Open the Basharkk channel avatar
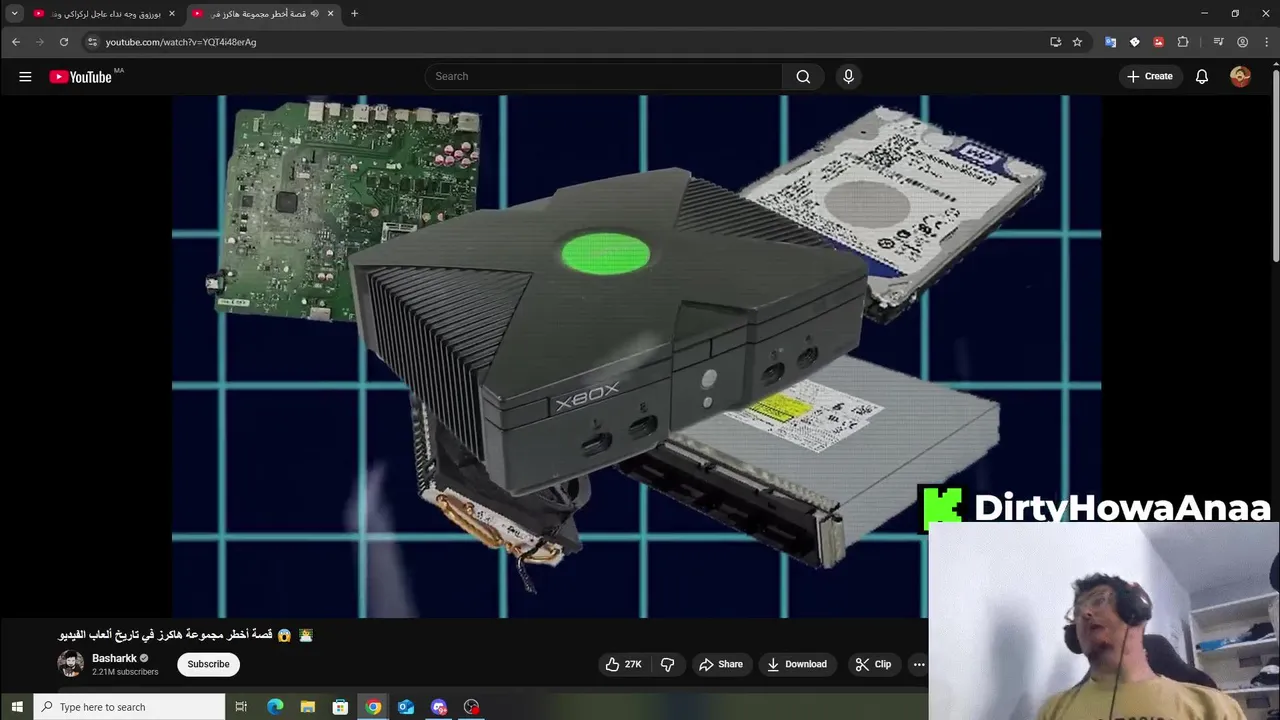The width and height of the screenshot is (1280, 720). pyautogui.click(x=71, y=664)
